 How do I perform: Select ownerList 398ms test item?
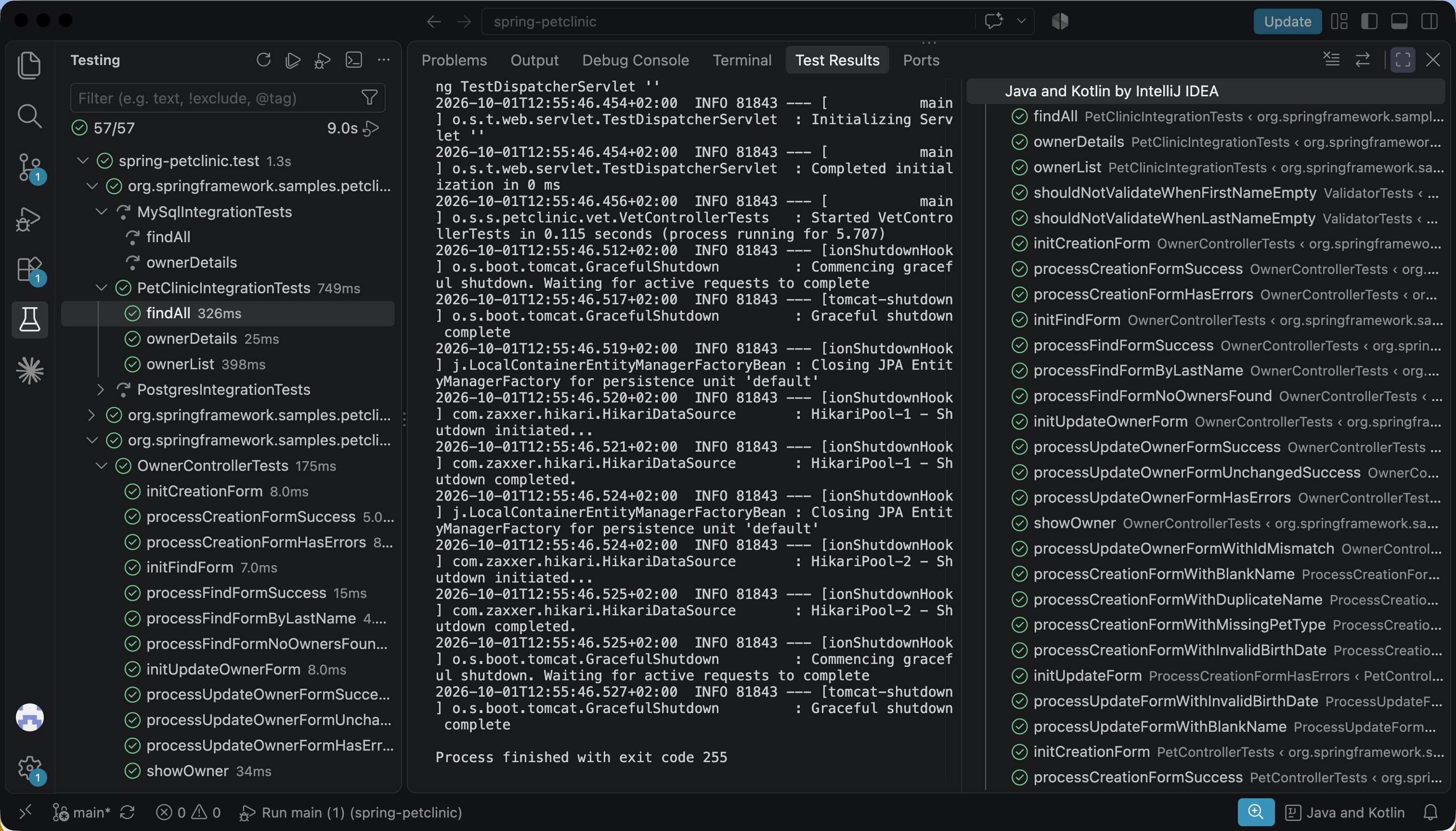(x=228, y=364)
